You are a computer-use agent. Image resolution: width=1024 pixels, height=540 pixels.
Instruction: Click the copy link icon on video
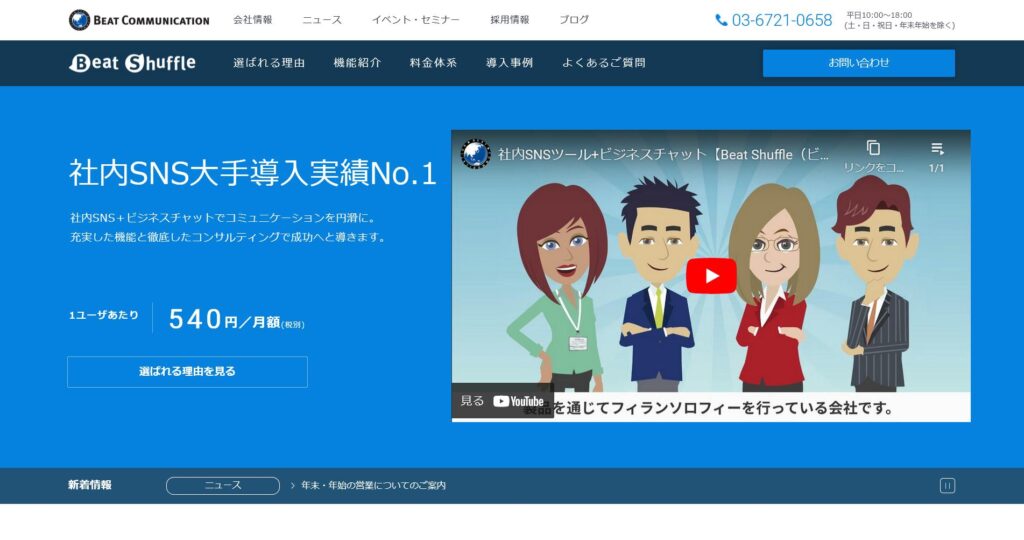(873, 149)
